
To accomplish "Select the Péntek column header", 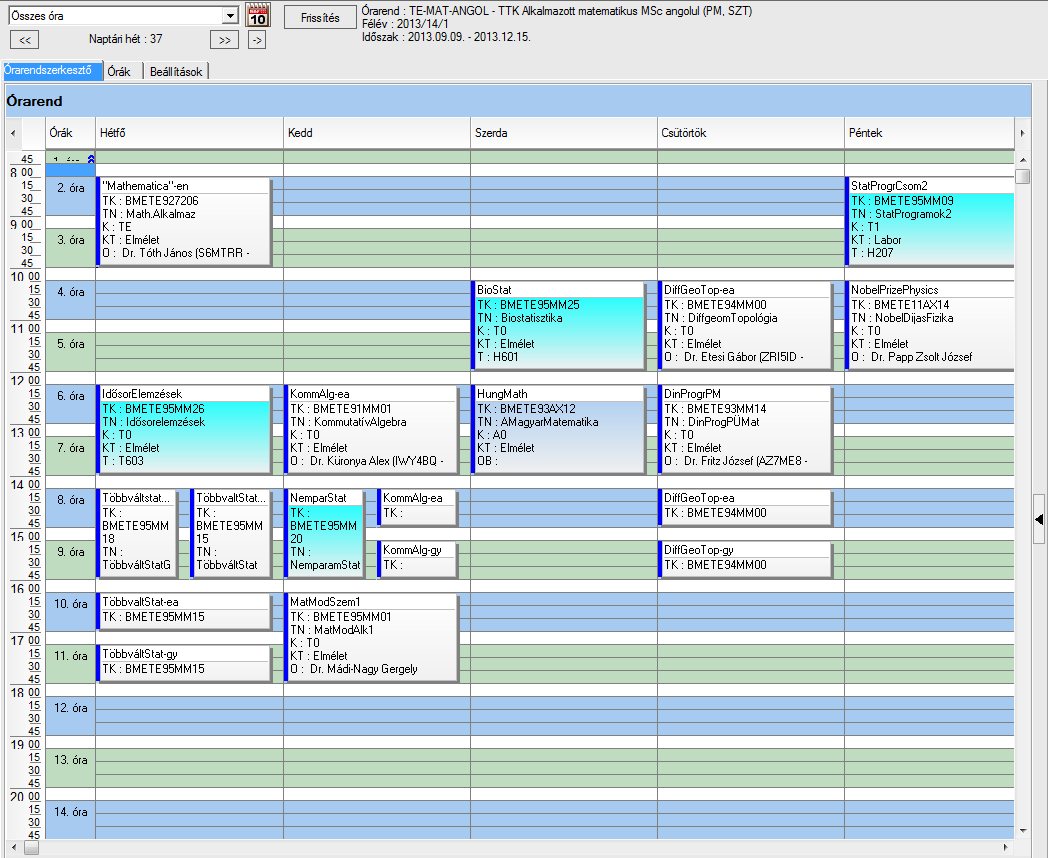I will click(x=930, y=133).
